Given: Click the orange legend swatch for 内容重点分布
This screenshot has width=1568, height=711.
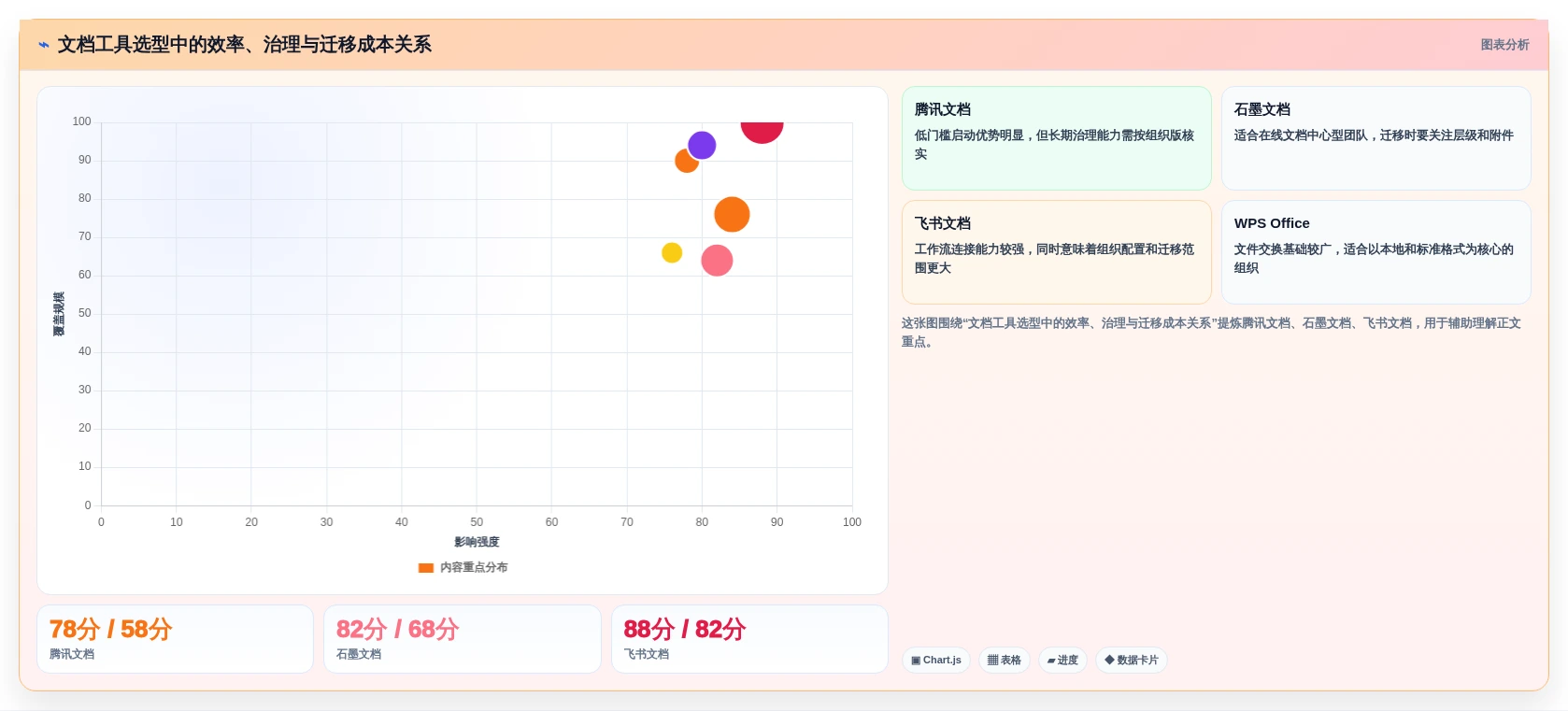Looking at the screenshot, I should pyautogui.click(x=426, y=568).
